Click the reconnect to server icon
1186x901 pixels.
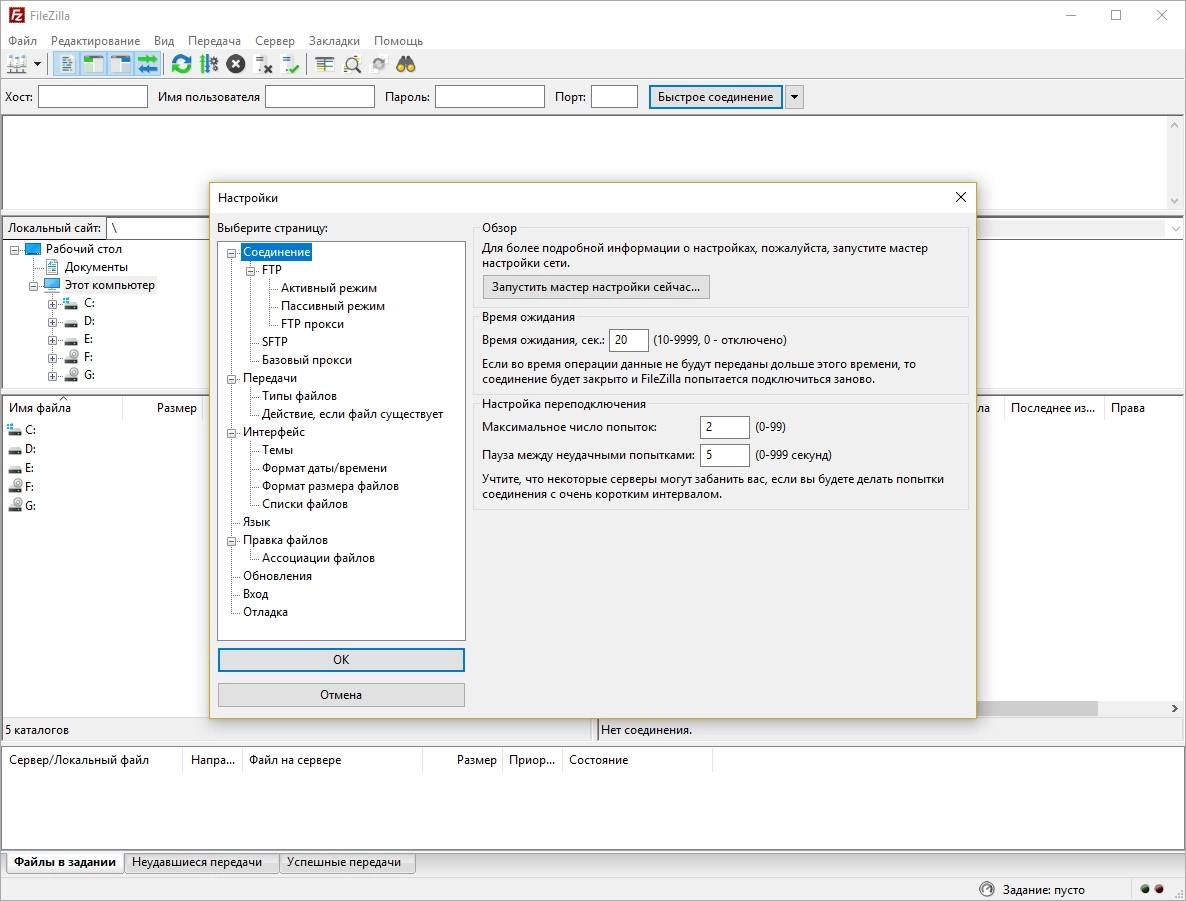click(290, 64)
